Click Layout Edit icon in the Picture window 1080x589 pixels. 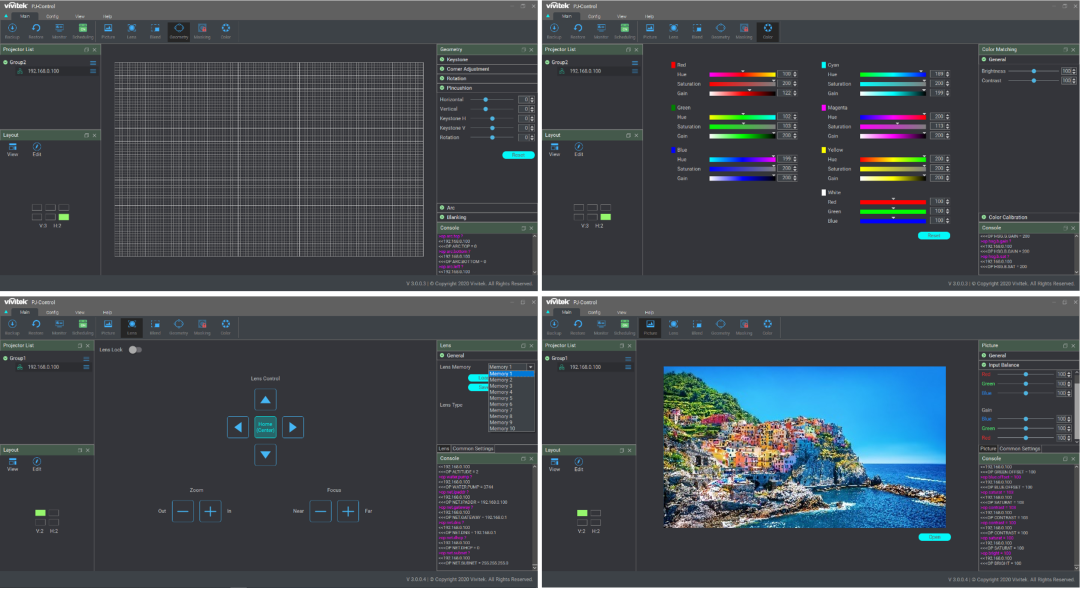(578, 461)
